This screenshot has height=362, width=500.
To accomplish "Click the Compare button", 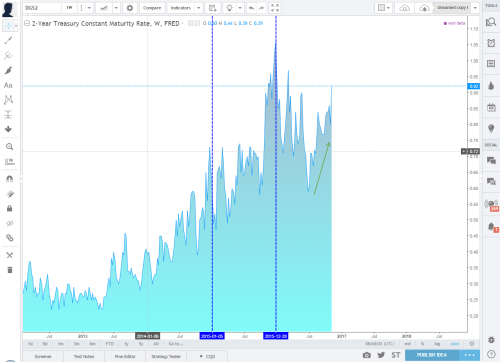I will (x=152, y=8).
